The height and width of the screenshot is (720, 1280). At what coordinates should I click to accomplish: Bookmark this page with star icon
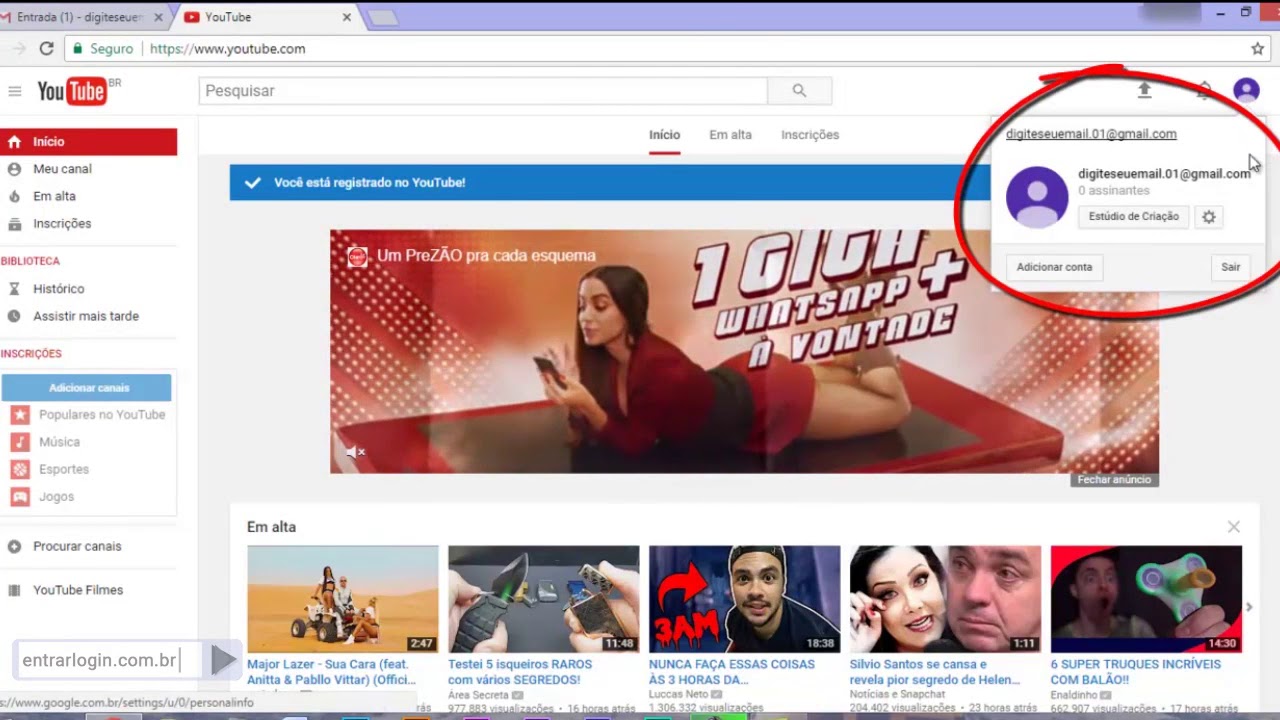(1258, 48)
